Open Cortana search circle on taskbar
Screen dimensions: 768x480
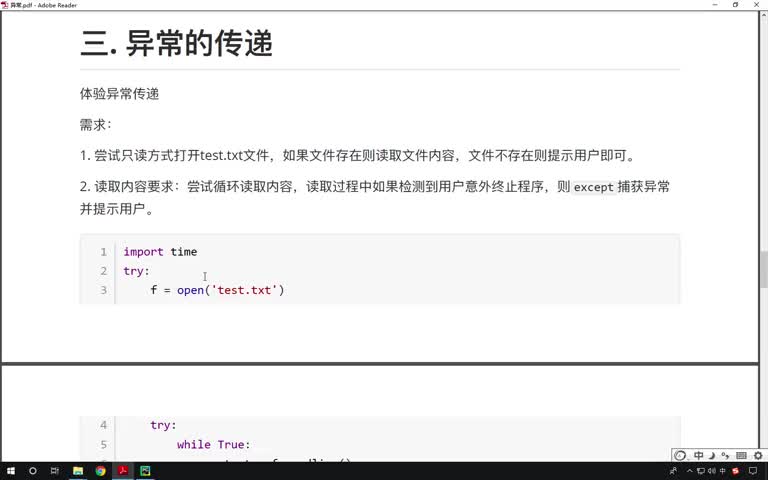point(33,471)
